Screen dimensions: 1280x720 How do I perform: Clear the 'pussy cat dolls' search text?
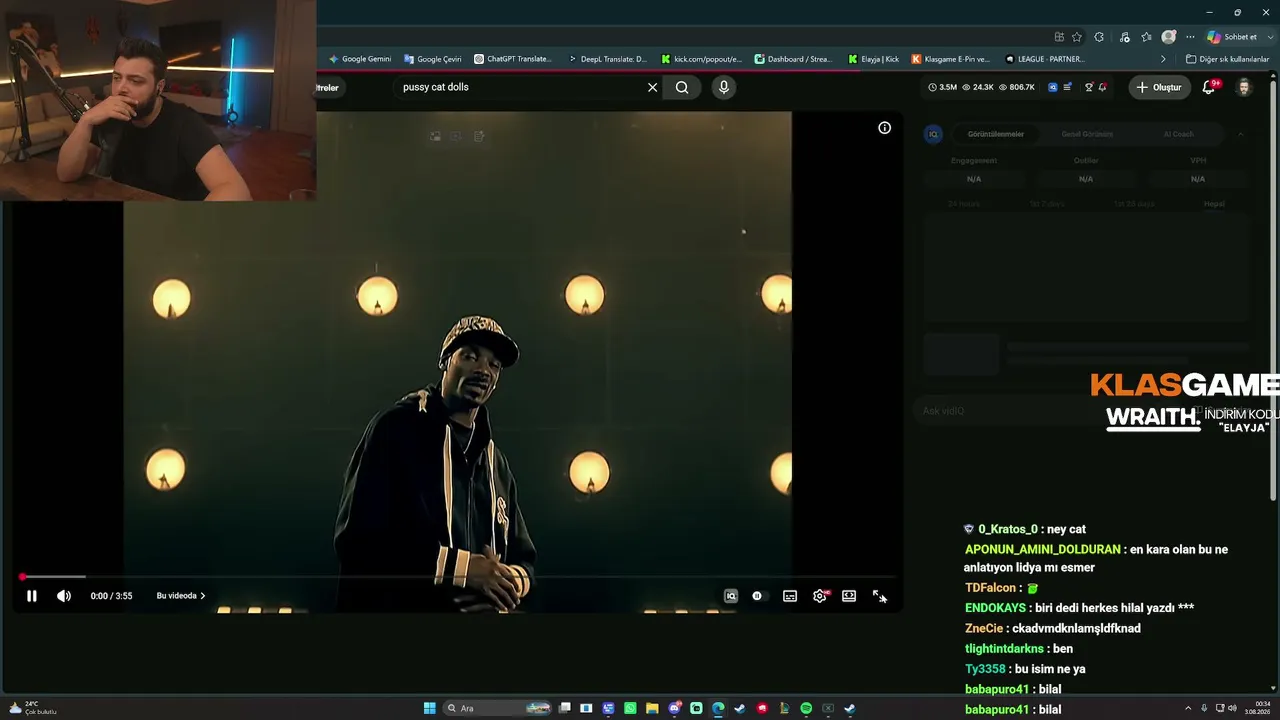click(653, 87)
